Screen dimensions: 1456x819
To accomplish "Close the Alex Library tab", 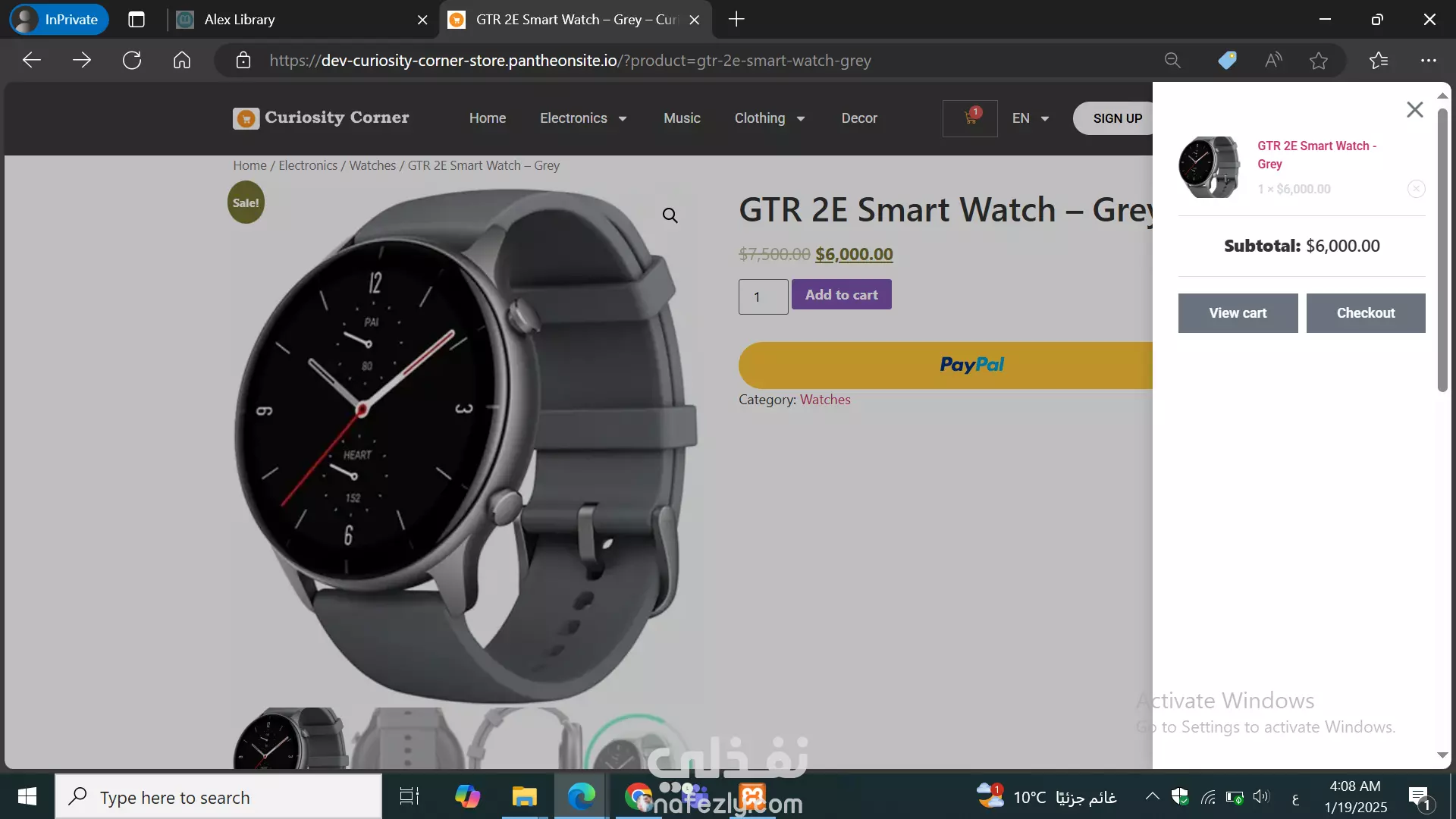I will tap(422, 20).
